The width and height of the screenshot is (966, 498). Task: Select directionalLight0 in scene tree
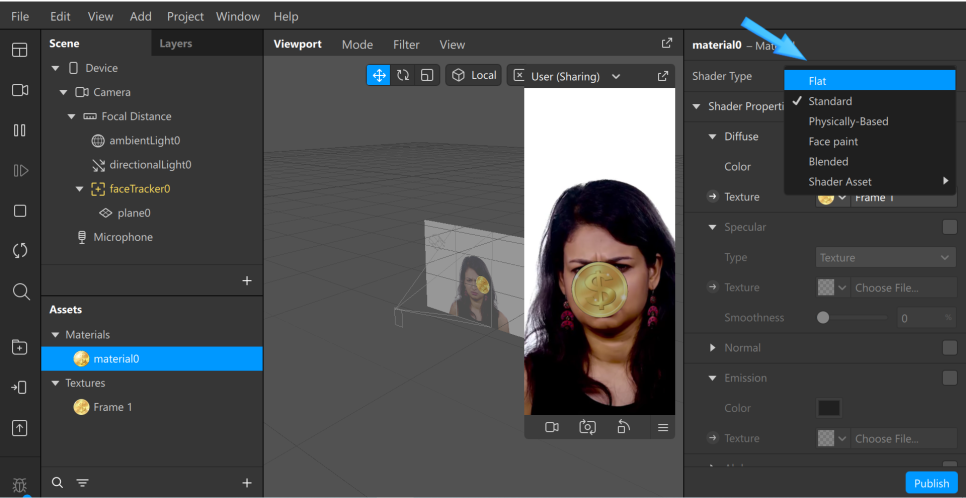point(152,165)
